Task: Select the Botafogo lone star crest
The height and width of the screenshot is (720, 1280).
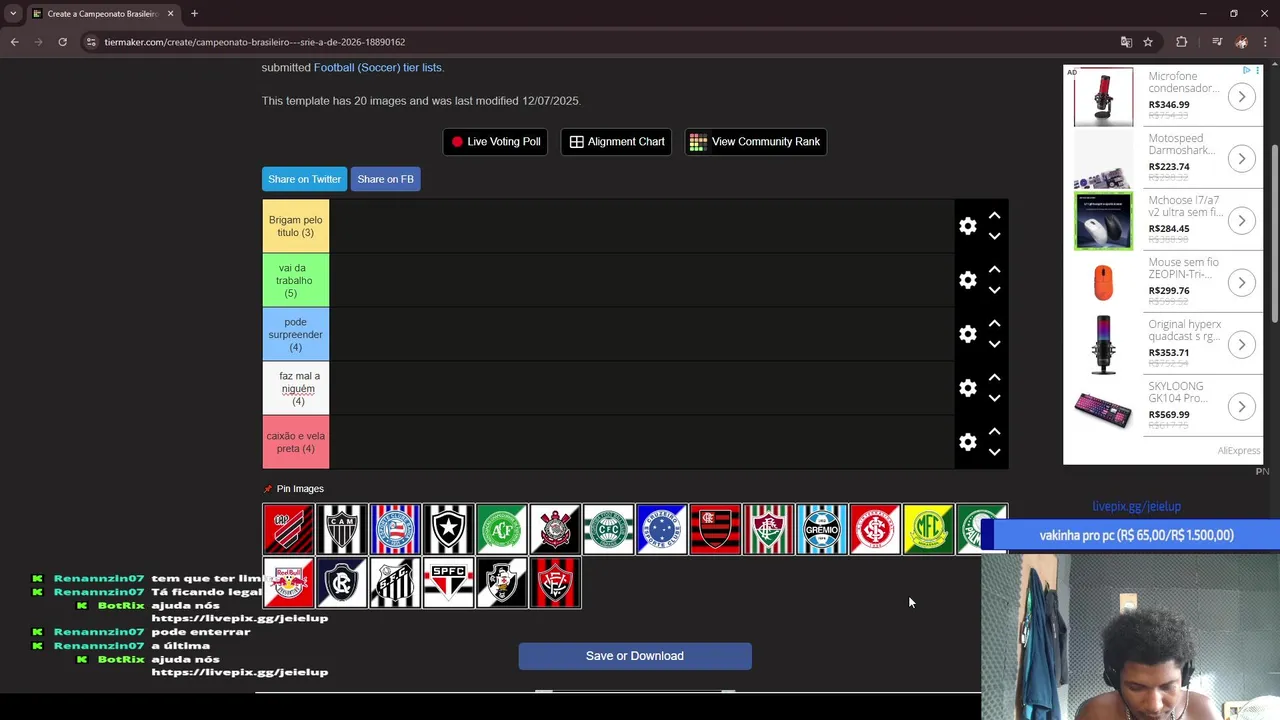Action: coord(448,529)
